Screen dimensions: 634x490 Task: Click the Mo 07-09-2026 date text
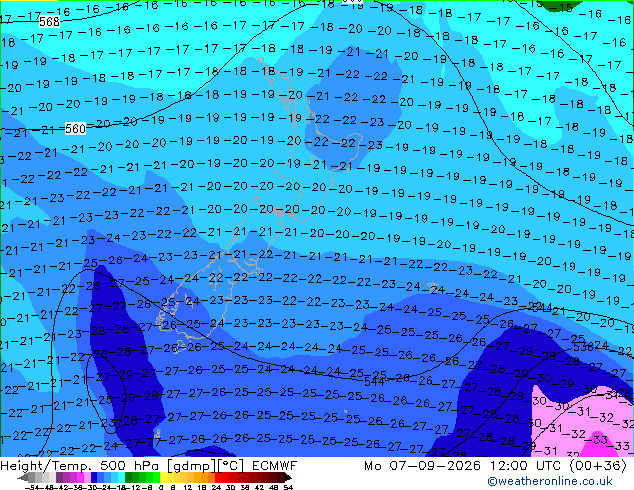click(423, 465)
